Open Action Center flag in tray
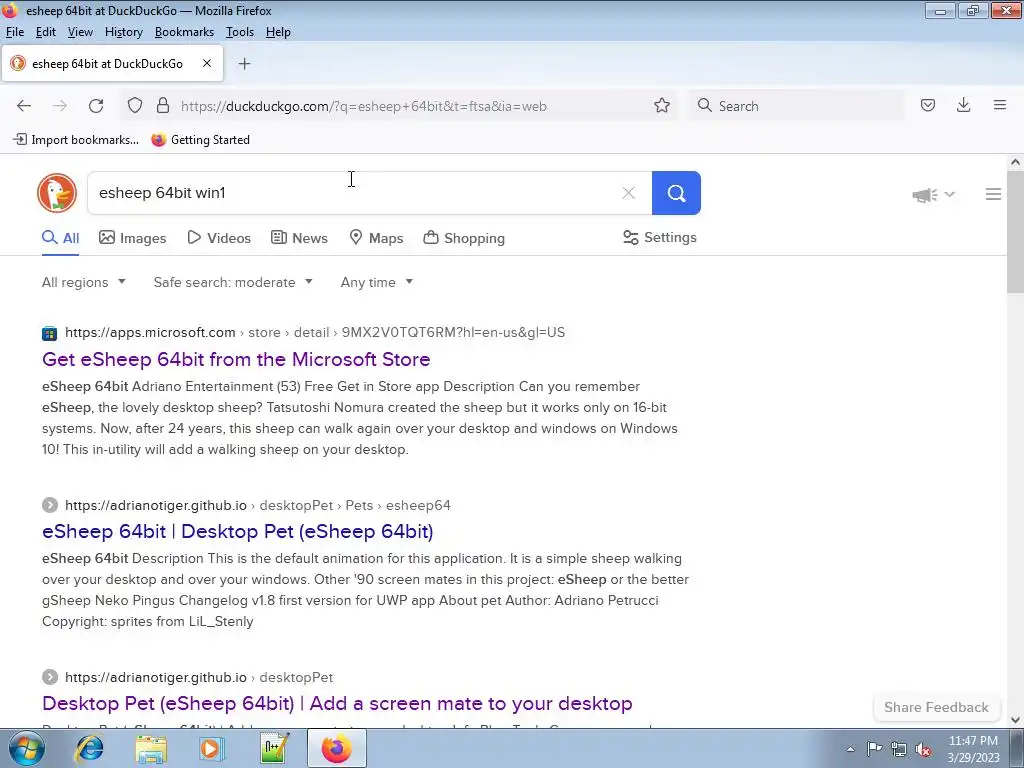The image size is (1024, 768). [x=874, y=749]
